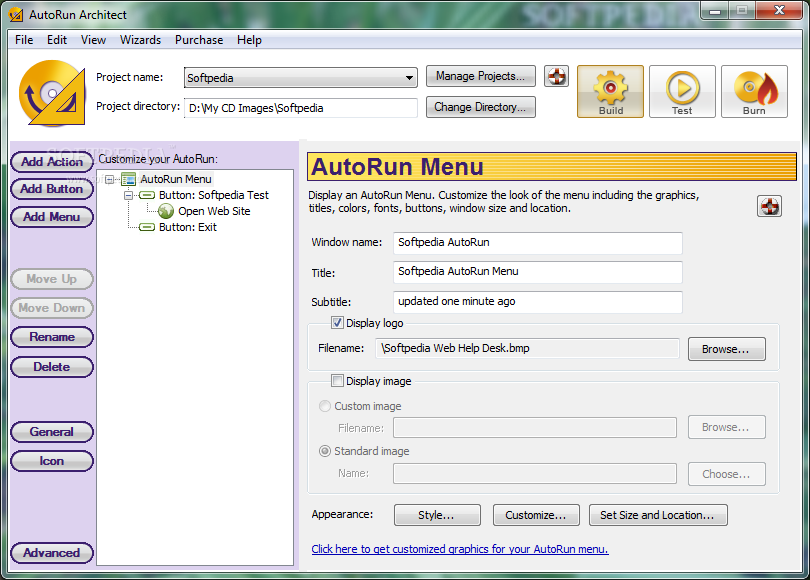
Task: Select AutoRun Menu root tree item
Action: coord(176,179)
